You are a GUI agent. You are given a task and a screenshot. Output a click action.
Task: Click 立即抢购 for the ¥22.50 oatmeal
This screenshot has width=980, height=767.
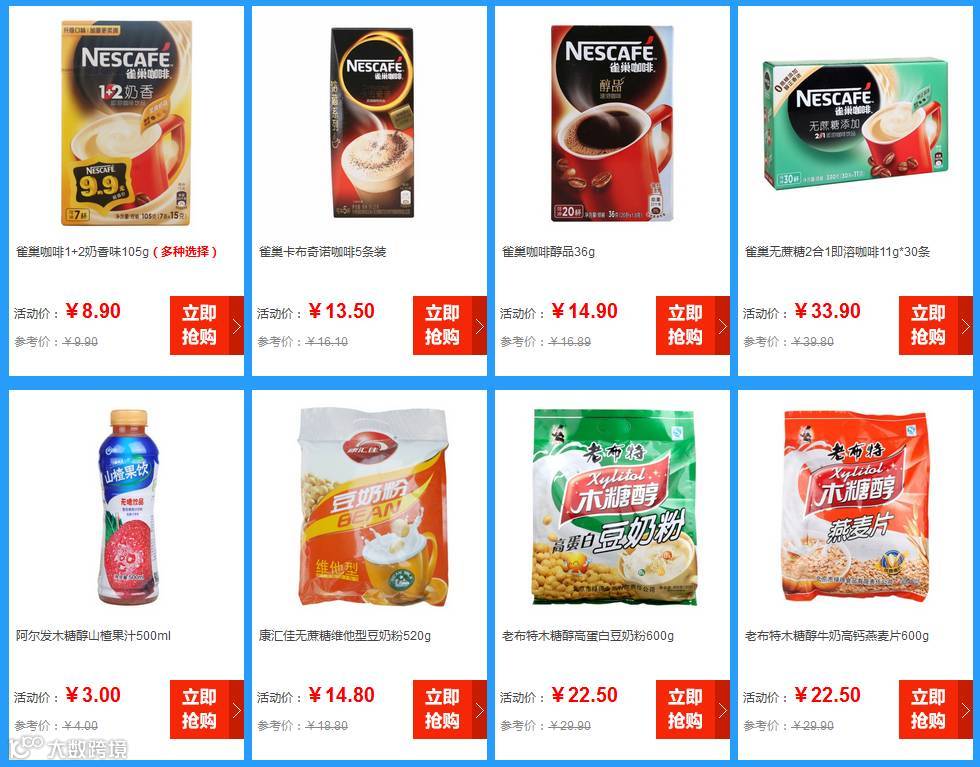coord(936,709)
